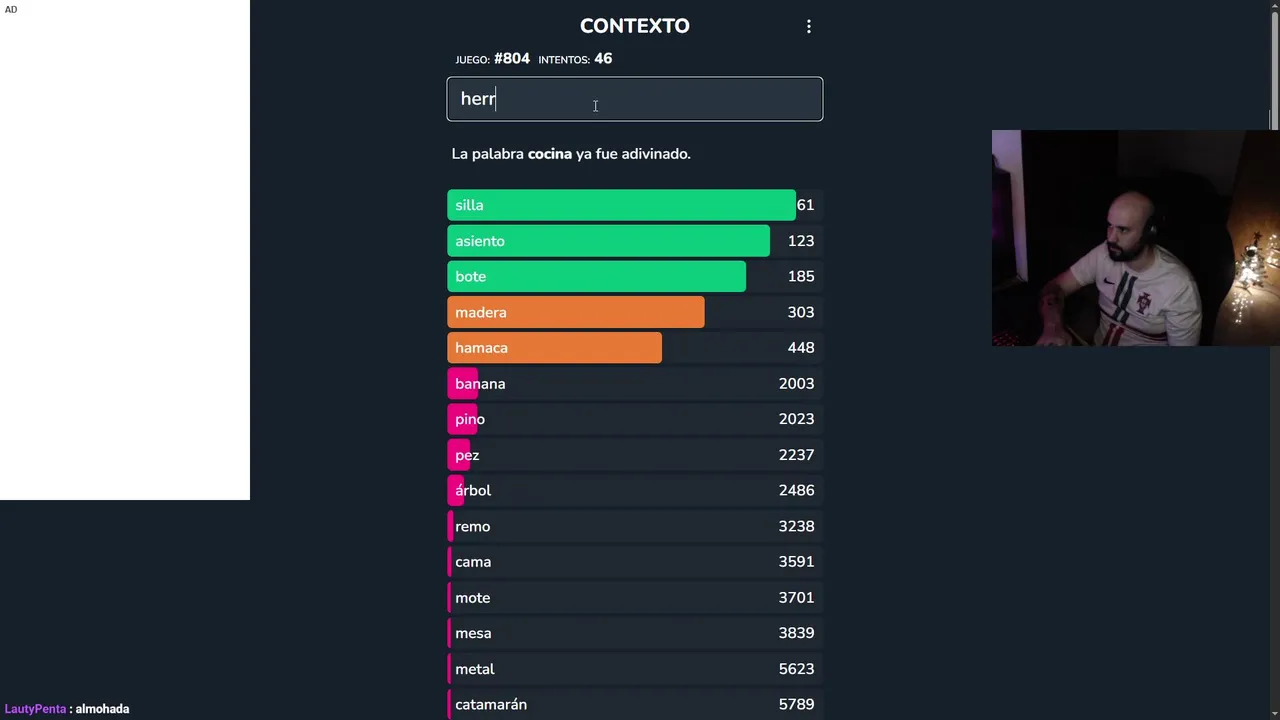Click the 'bote' guess bar

596,277
